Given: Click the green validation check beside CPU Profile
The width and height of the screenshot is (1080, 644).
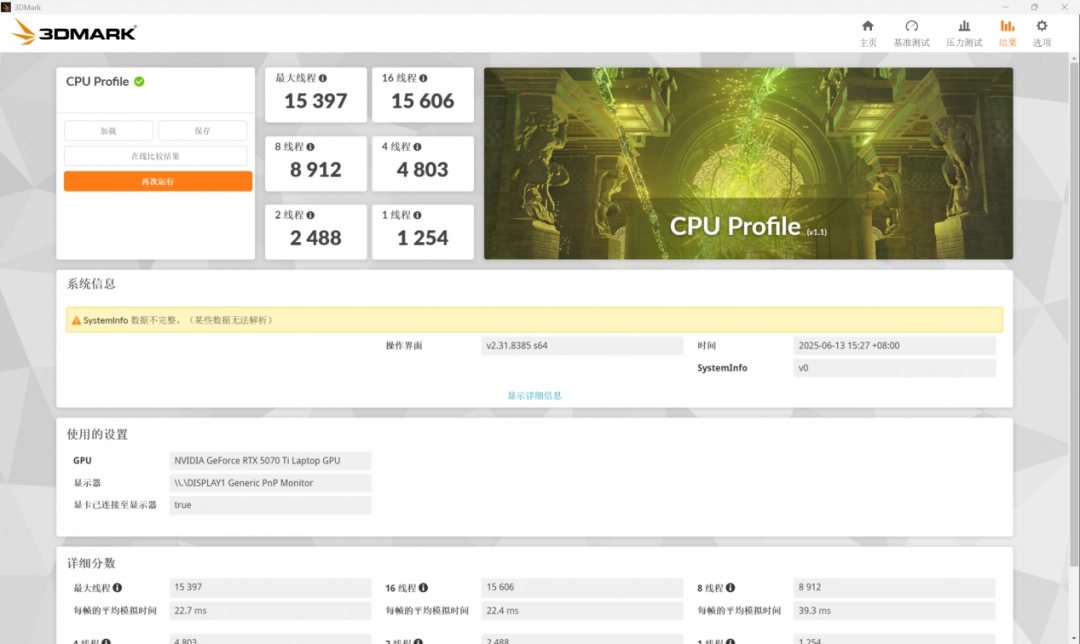Looking at the screenshot, I should [x=139, y=81].
